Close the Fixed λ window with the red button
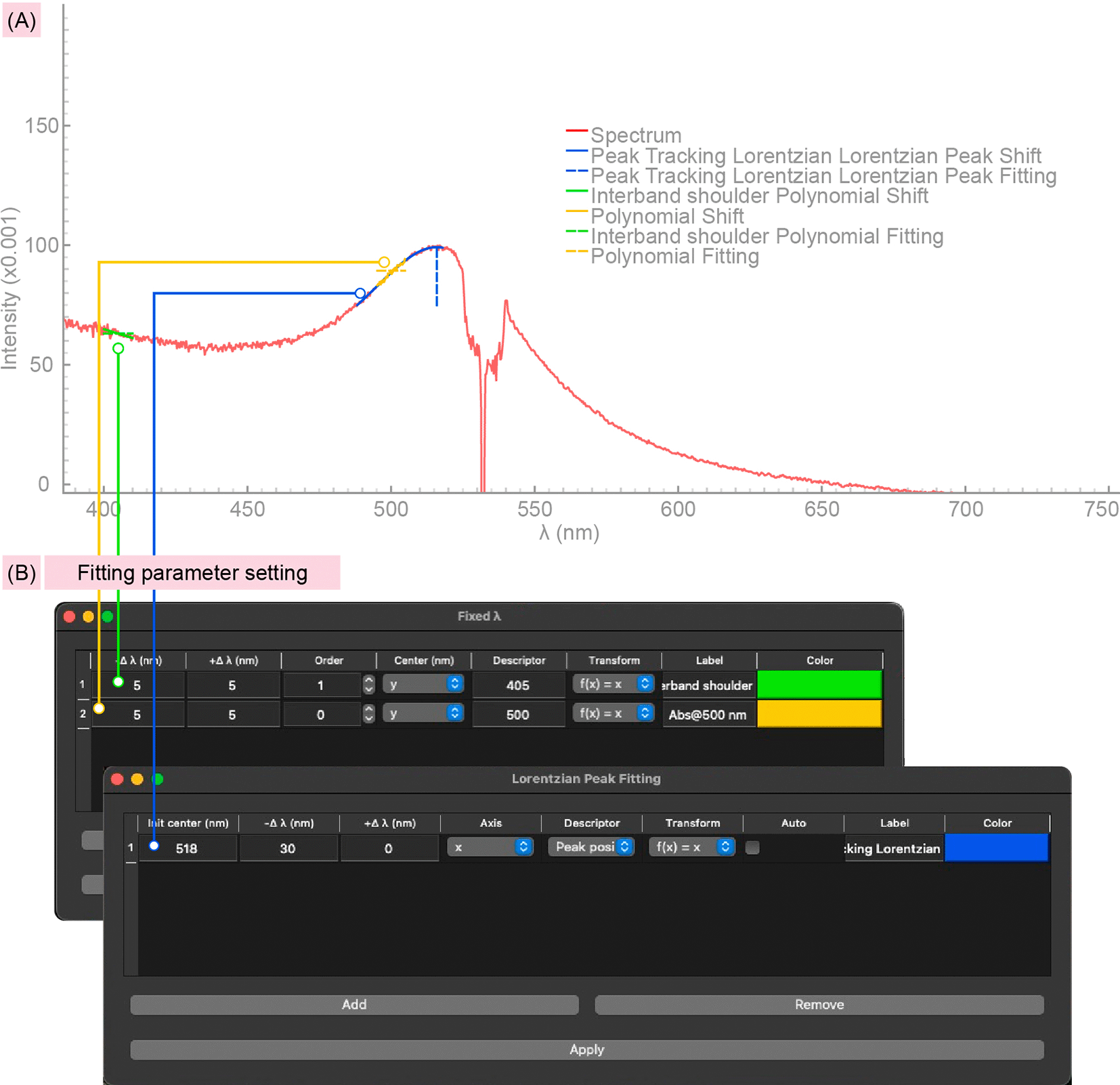 pos(69,616)
